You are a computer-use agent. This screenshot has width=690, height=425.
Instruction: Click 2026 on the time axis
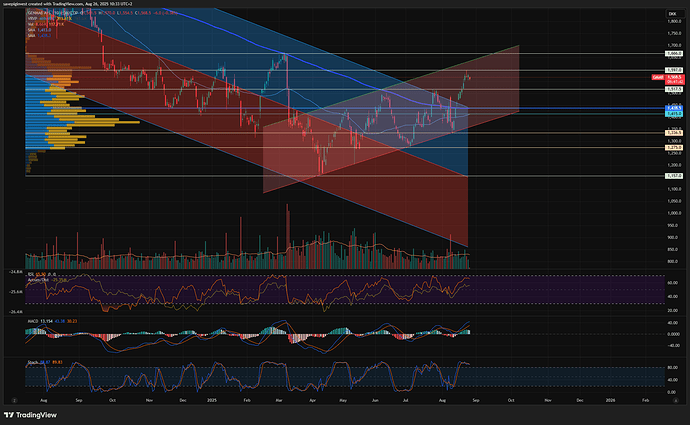point(609,398)
